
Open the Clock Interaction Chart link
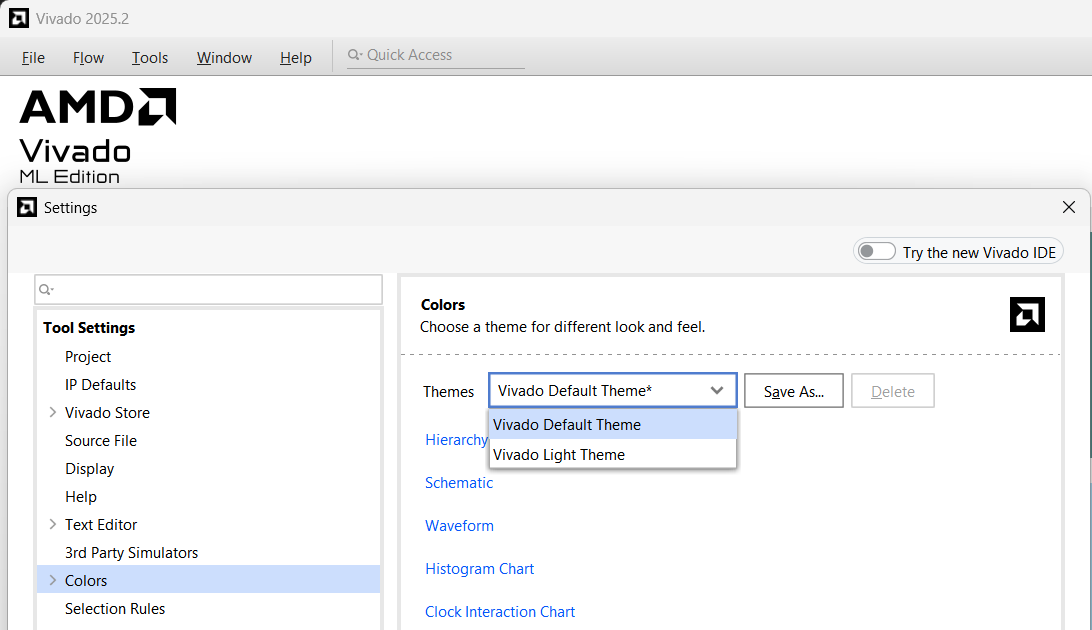(x=500, y=612)
